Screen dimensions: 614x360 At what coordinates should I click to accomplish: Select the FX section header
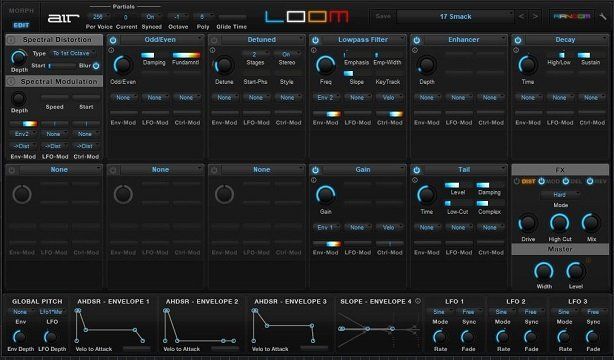560,170
